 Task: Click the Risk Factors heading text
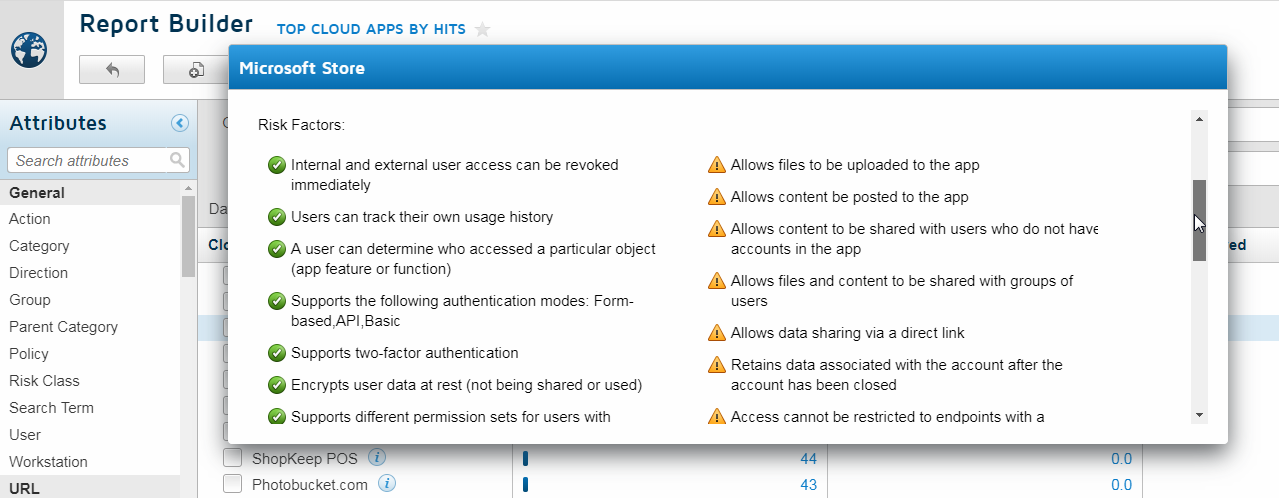(x=301, y=126)
